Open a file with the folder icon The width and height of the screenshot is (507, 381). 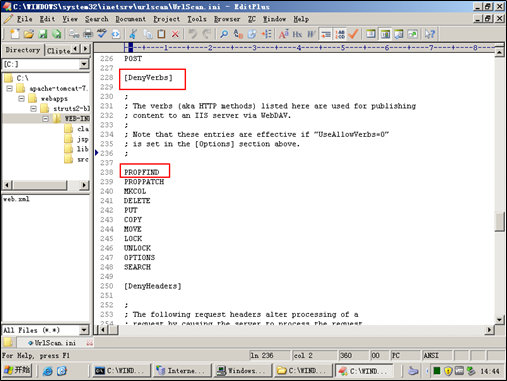[x=29, y=34]
